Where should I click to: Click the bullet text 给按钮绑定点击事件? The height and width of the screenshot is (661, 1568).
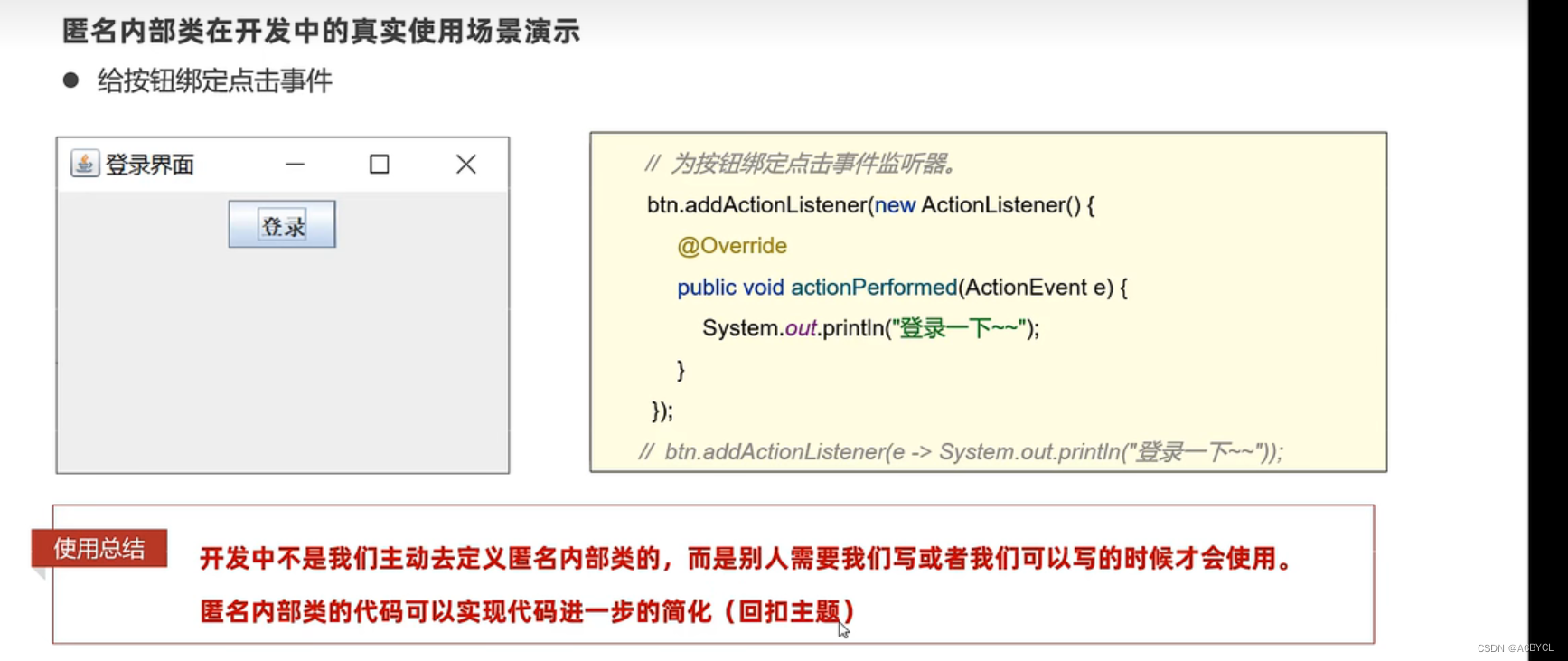coord(215,80)
